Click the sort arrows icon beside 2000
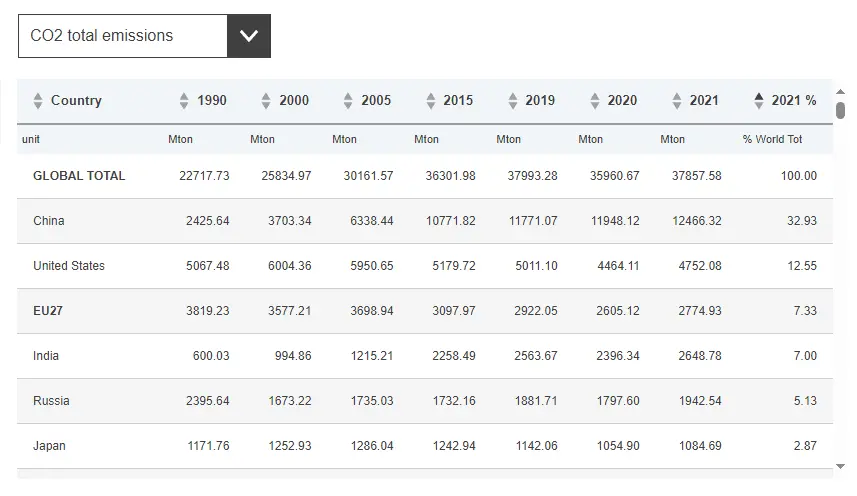The height and width of the screenshot is (496, 857). [x=266, y=101]
